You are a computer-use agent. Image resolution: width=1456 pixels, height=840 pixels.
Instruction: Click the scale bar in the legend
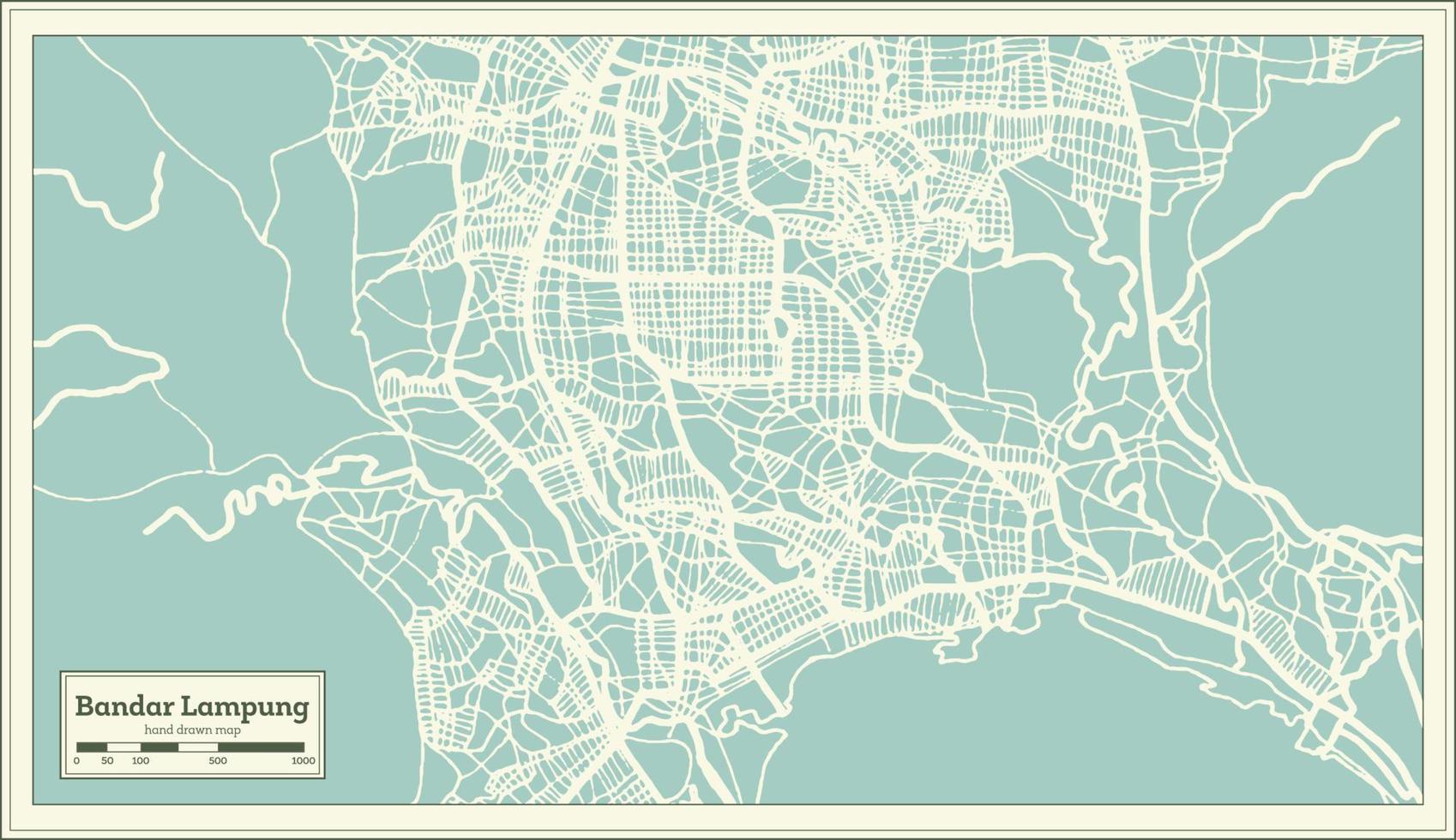pyautogui.click(x=190, y=747)
